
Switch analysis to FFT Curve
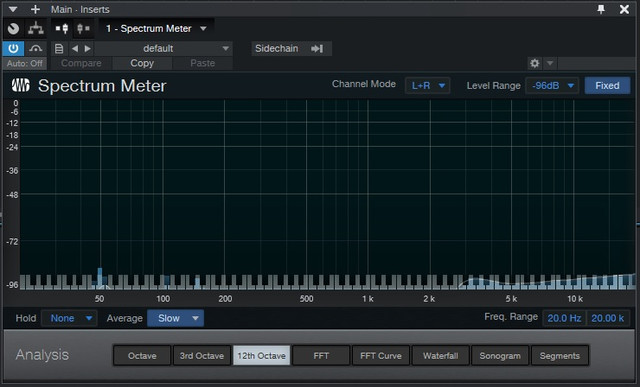point(381,356)
